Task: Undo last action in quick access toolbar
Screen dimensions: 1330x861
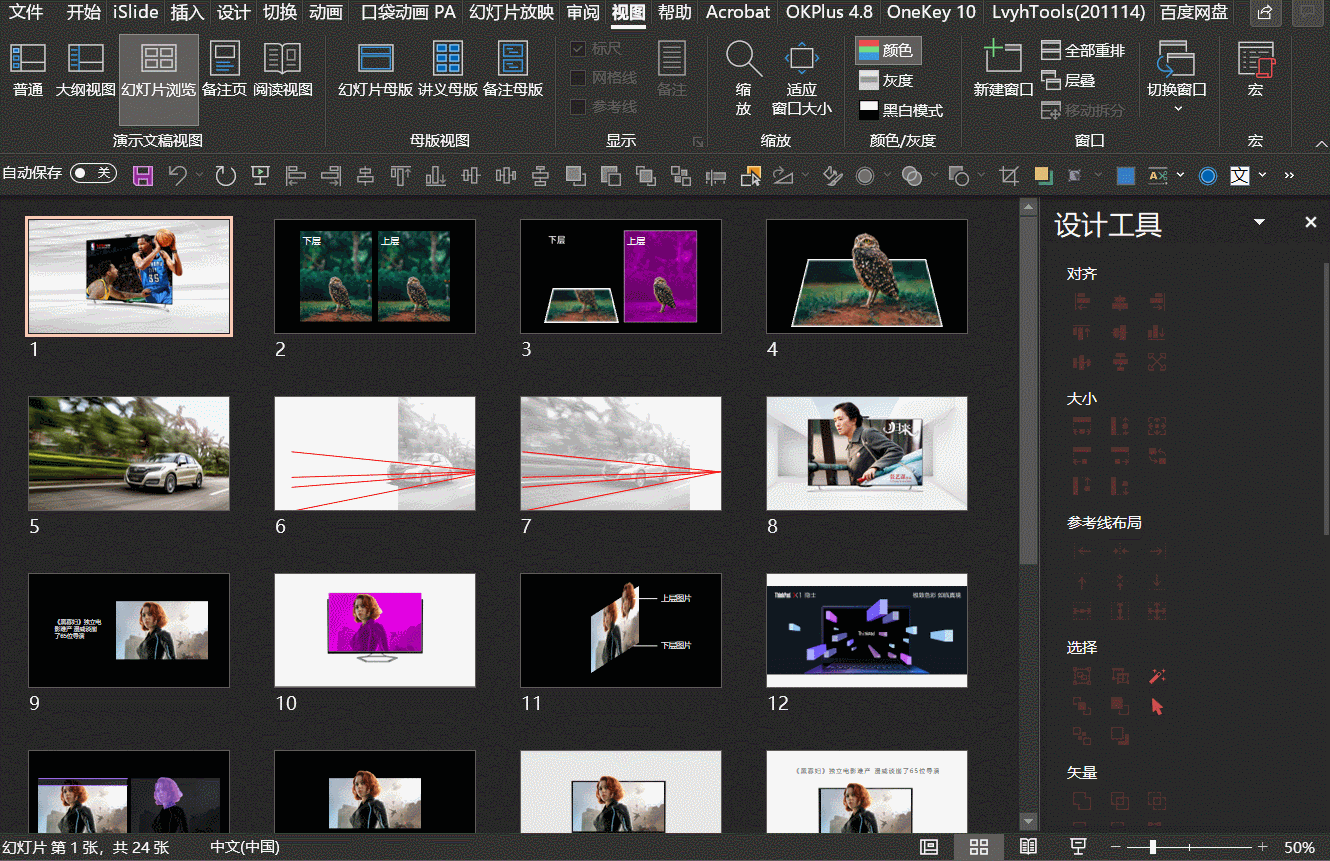Action: tap(178, 176)
